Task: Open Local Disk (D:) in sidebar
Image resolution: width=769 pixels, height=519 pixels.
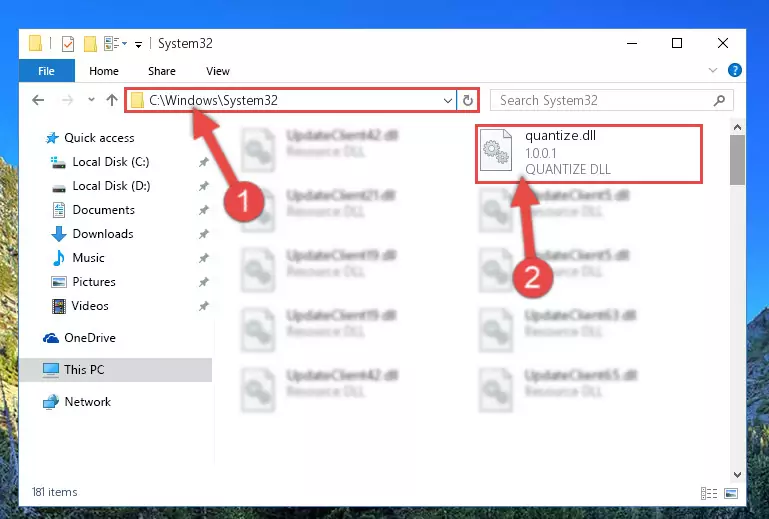Action: pyautogui.click(x=101, y=186)
